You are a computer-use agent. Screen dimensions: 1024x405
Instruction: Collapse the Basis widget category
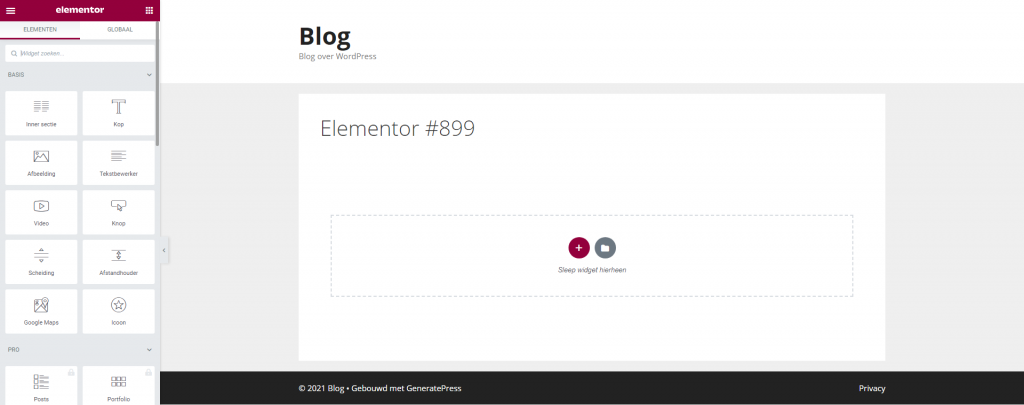click(149, 75)
